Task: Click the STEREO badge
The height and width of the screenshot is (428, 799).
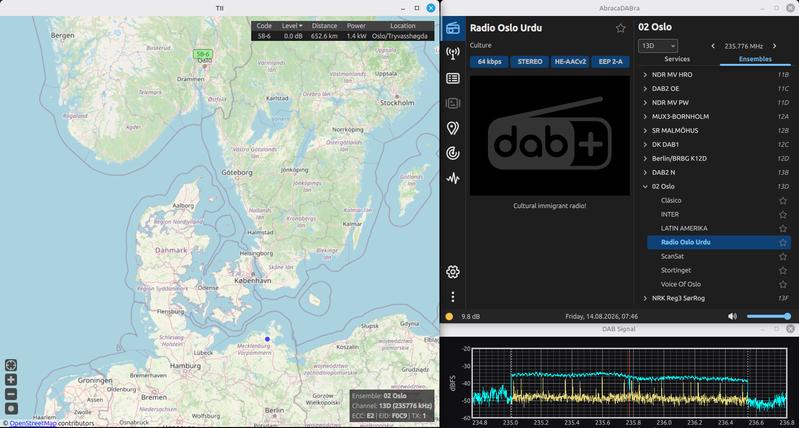Action: (x=529, y=62)
